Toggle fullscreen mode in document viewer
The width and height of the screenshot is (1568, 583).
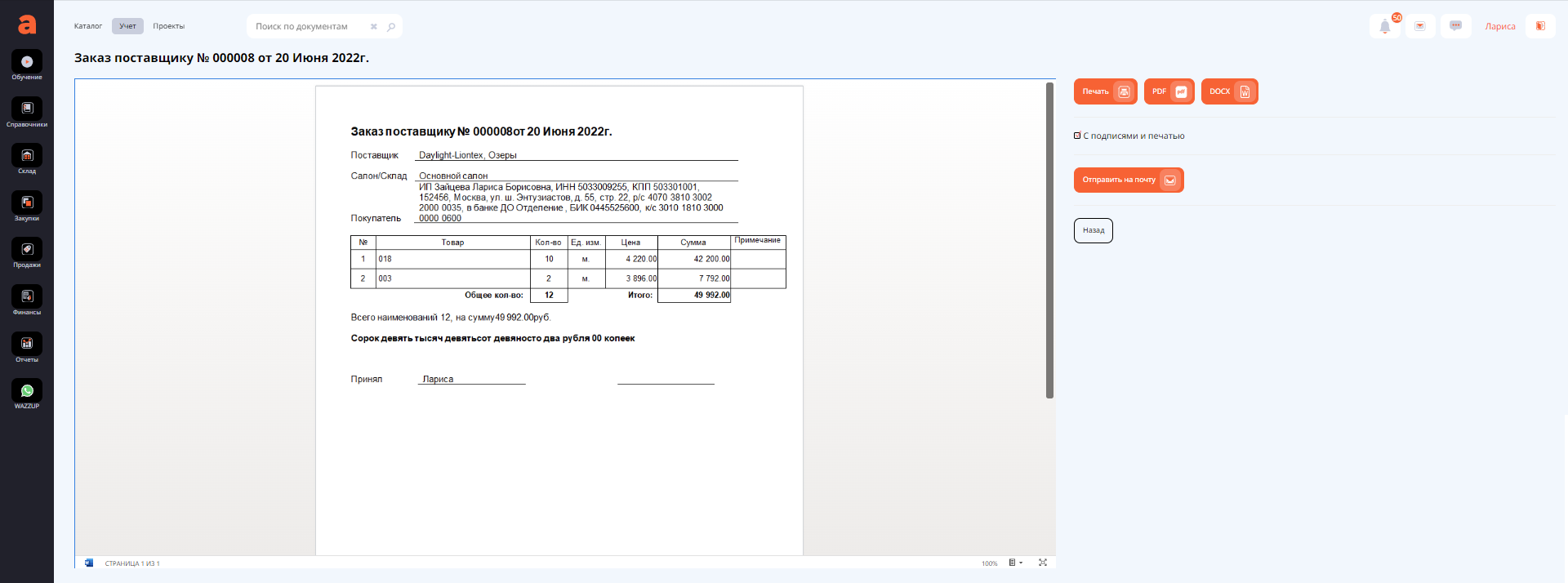coord(1043,563)
